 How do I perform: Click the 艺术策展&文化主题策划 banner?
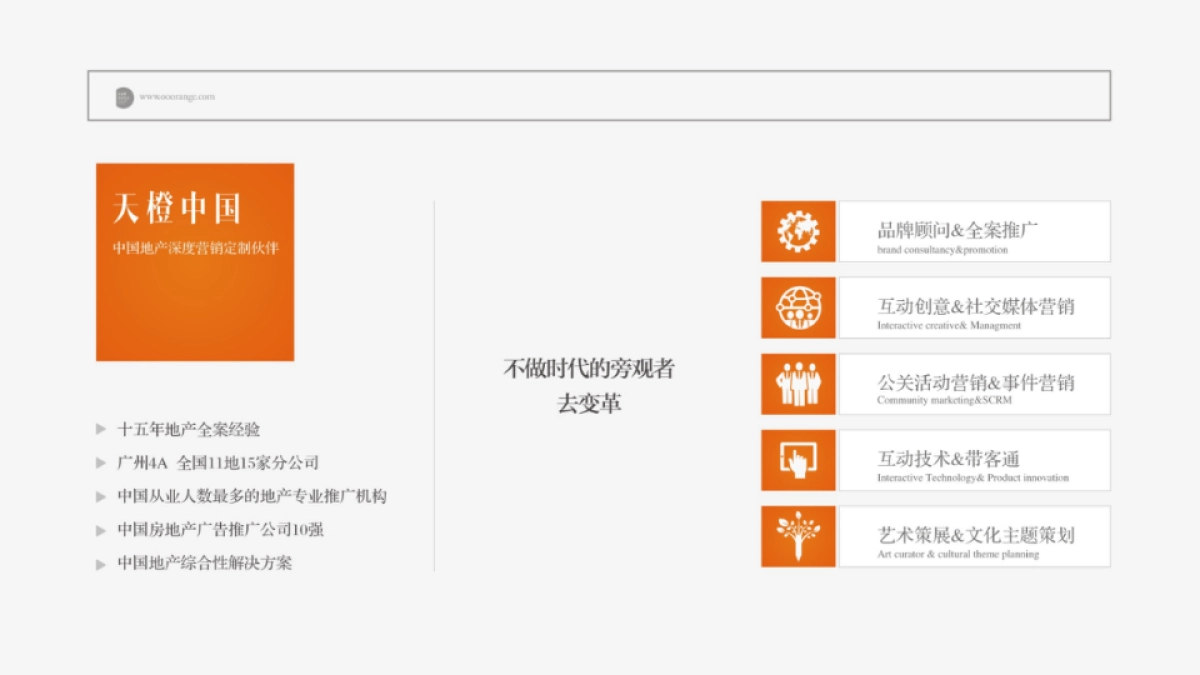[975, 536]
